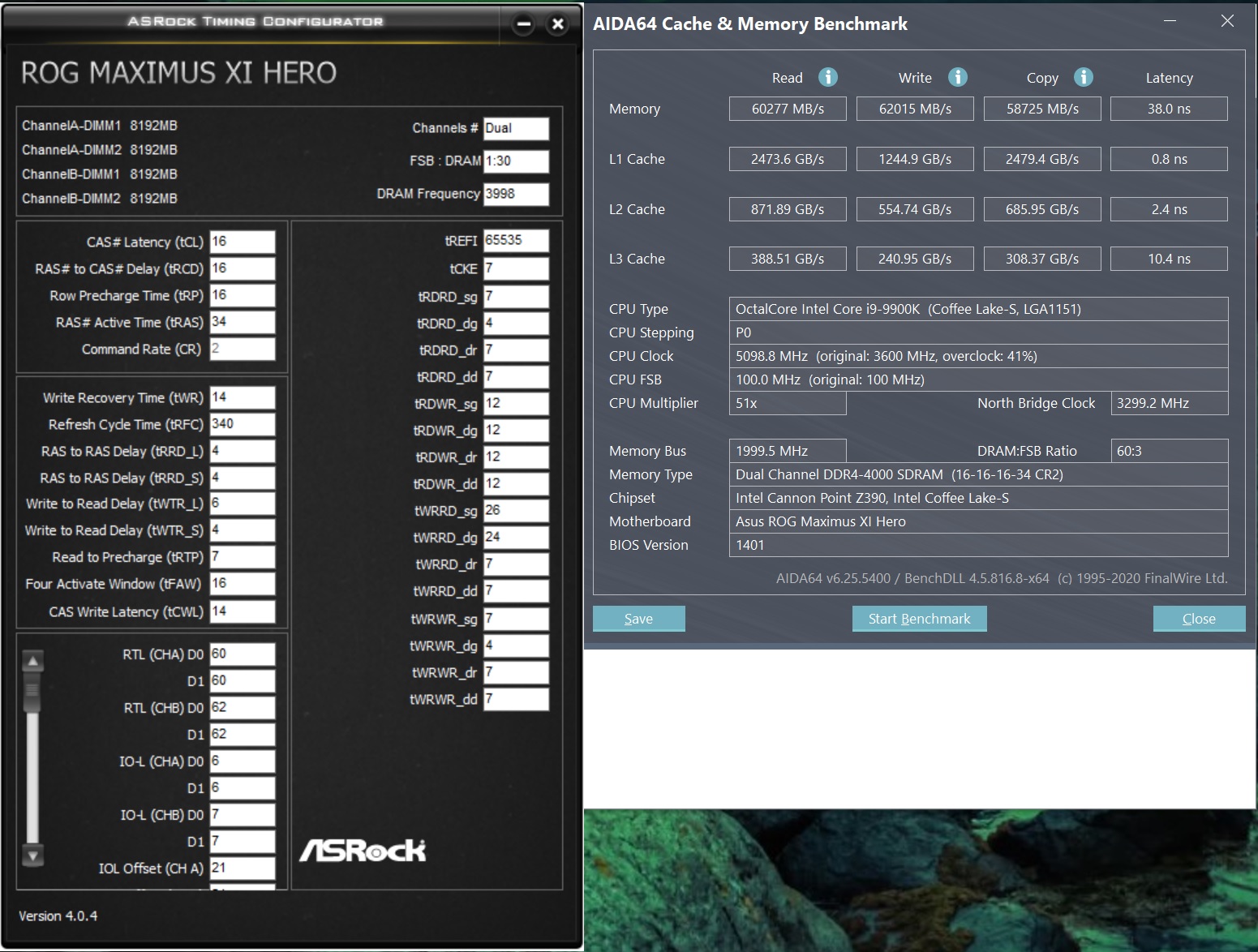Click the tREFI field showing 65535

tap(516, 241)
